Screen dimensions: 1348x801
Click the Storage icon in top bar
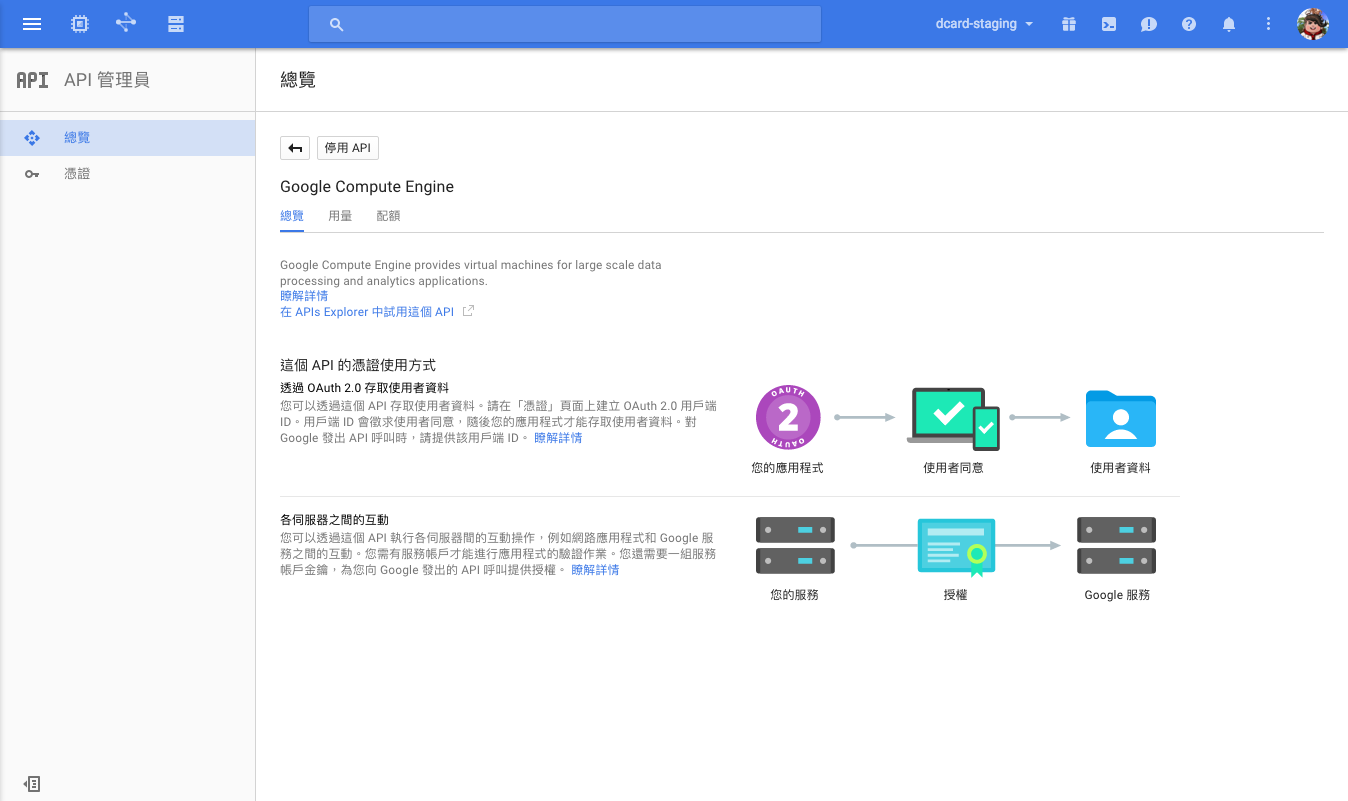pos(176,24)
